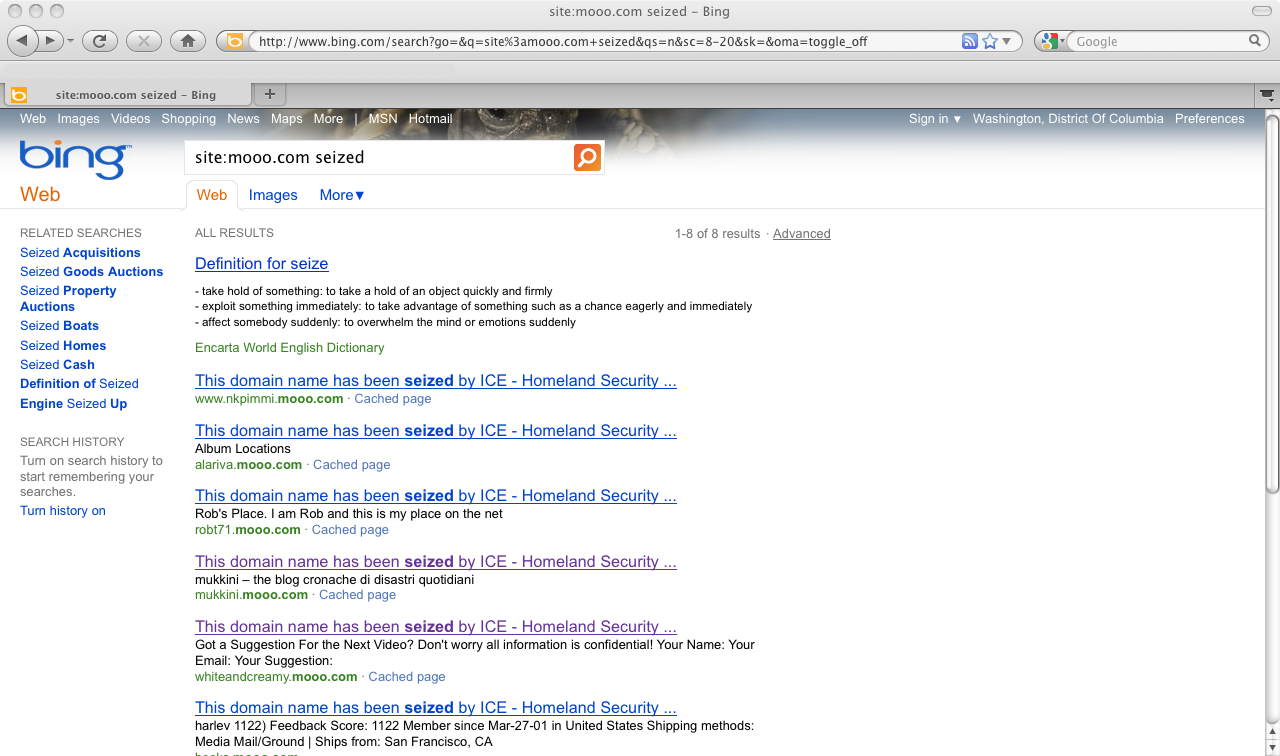This screenshot has height=756, width=1280.
Task: Click Images link in Bing top navigation
Action: 78,118
